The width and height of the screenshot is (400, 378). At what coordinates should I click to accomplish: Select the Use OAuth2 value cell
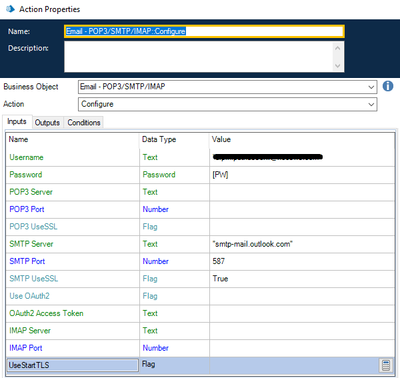coord(302,296)
